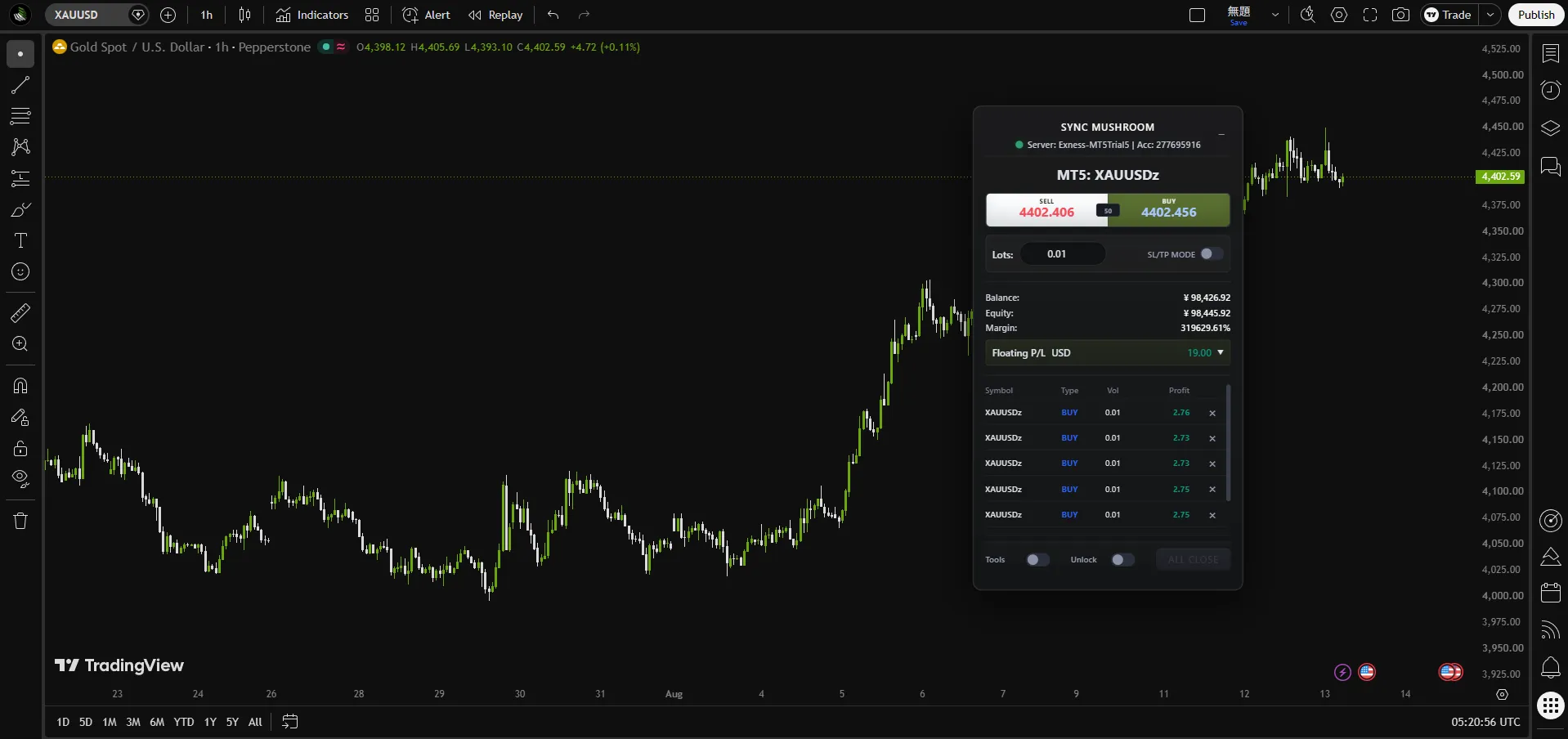
Task: Expand the Floating P/L USD dropdown
Action: point(1108,353)
